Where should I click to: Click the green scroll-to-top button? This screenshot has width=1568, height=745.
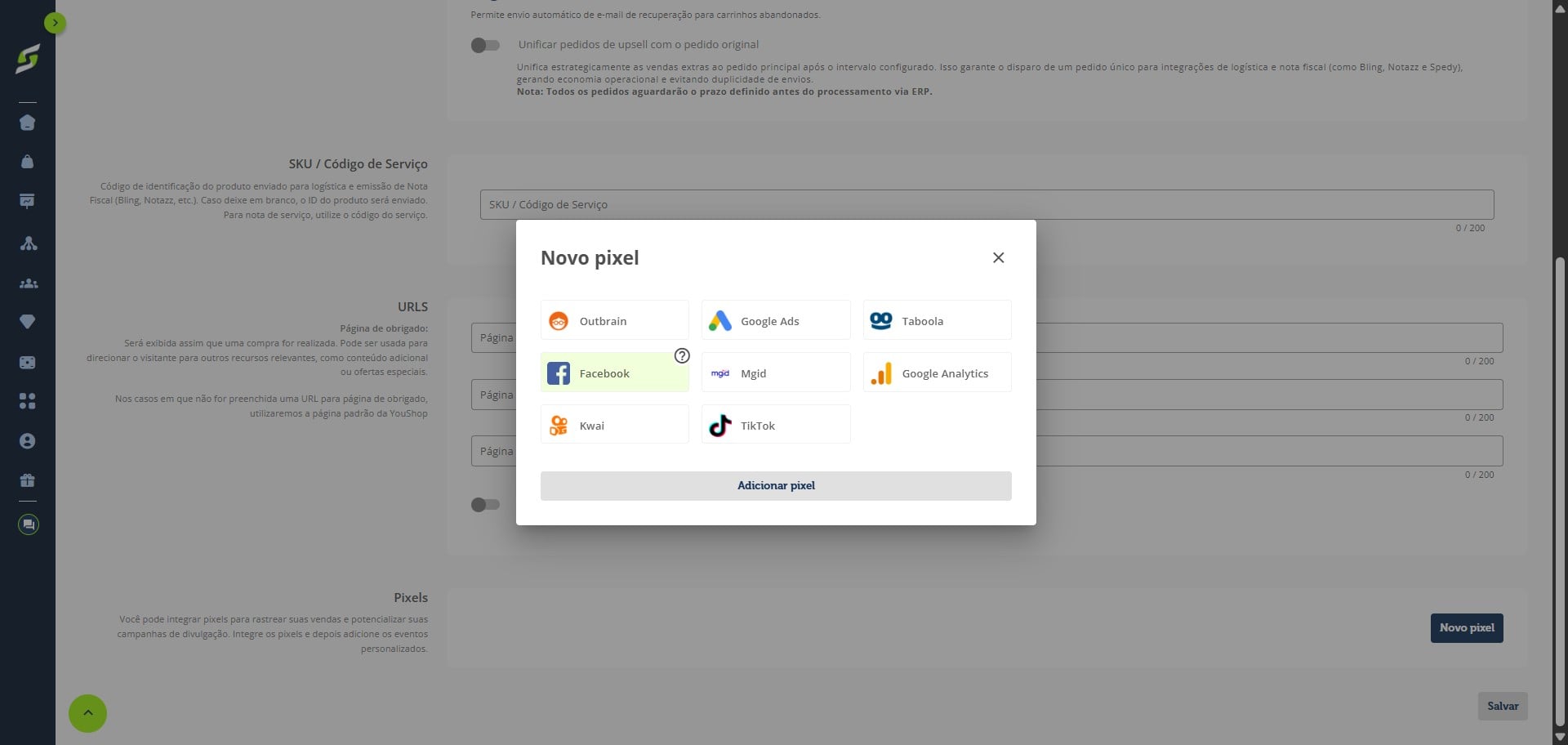(x=87, y=713)
